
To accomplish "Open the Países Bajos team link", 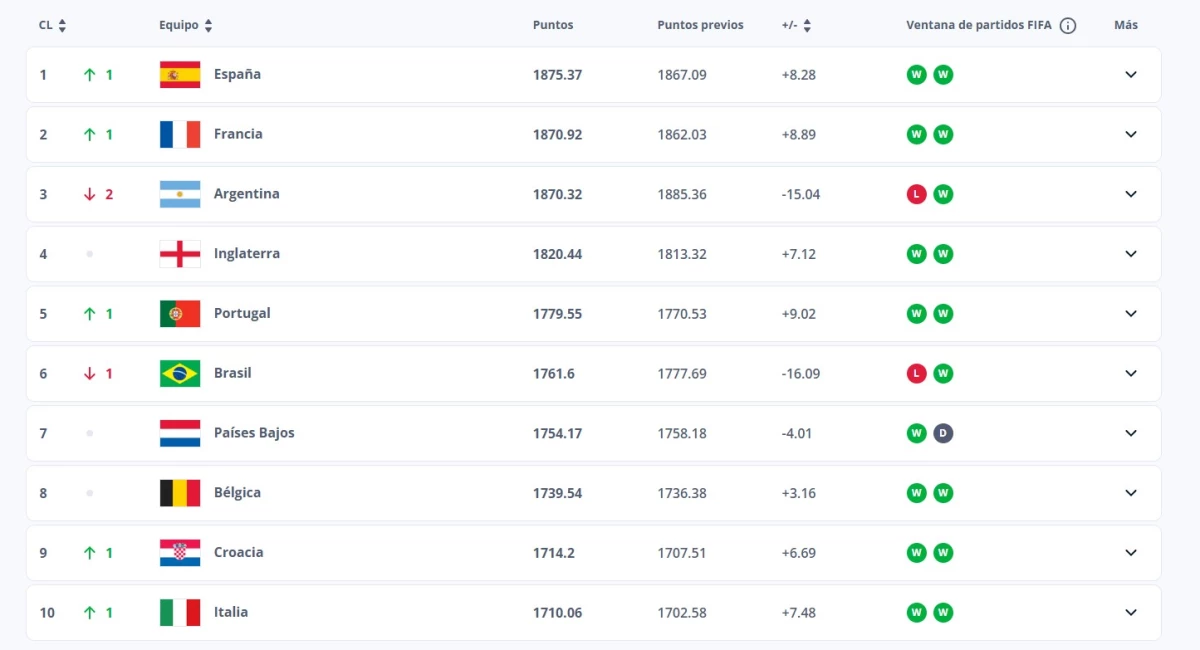I will click(254, 433).
